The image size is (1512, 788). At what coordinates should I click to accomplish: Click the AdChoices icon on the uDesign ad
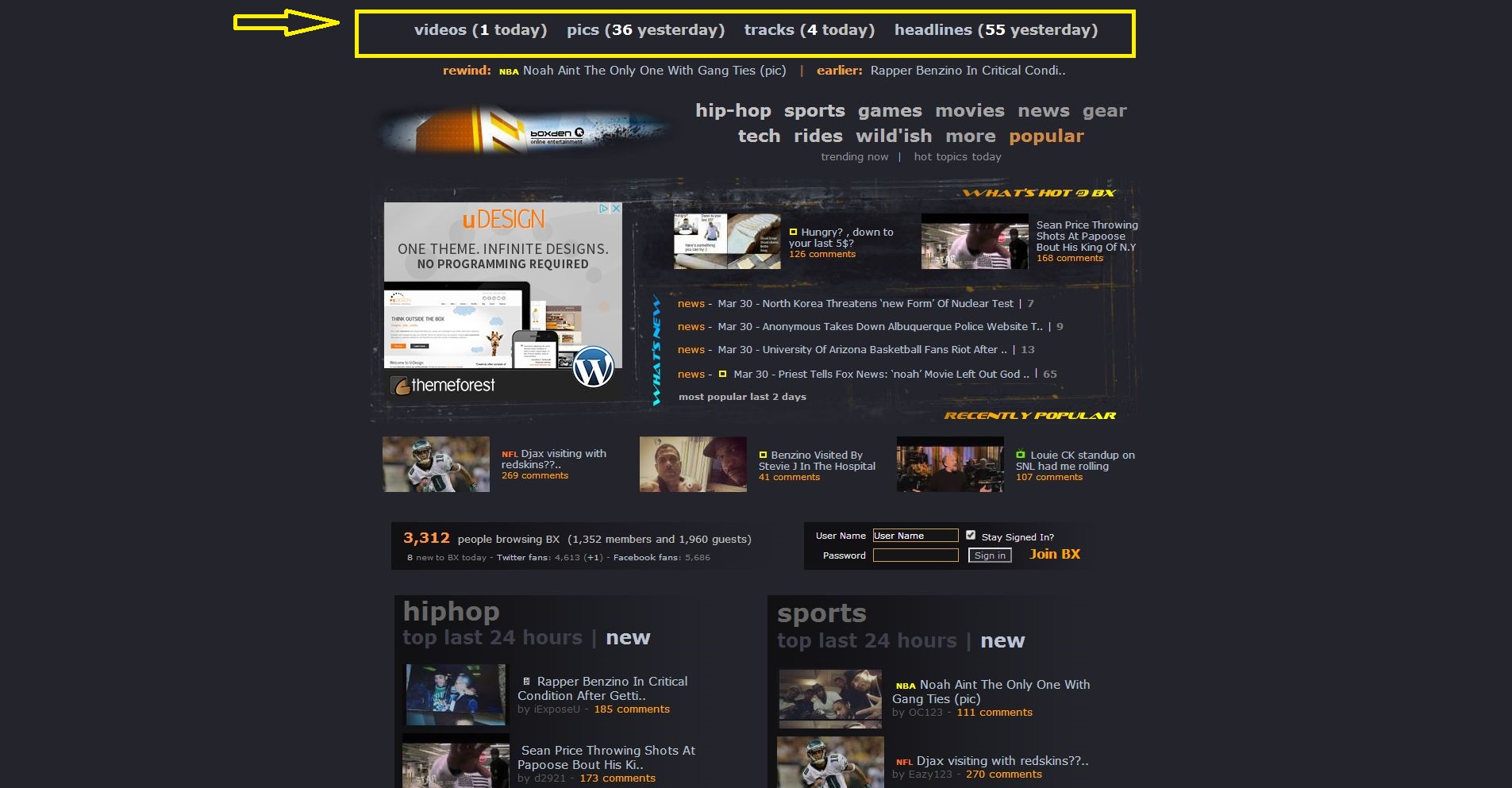(604, 209)
